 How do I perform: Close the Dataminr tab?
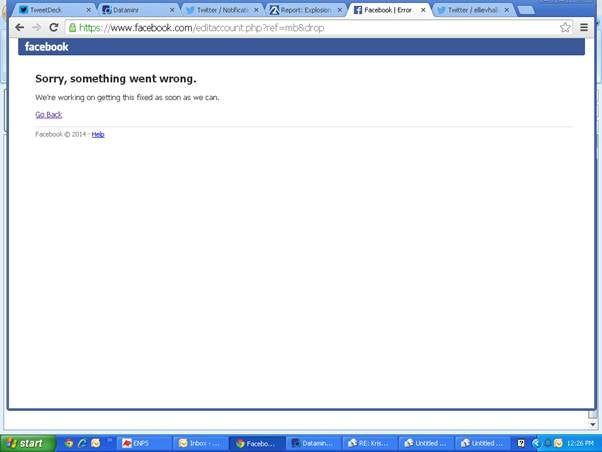click(x=172, y=10)
